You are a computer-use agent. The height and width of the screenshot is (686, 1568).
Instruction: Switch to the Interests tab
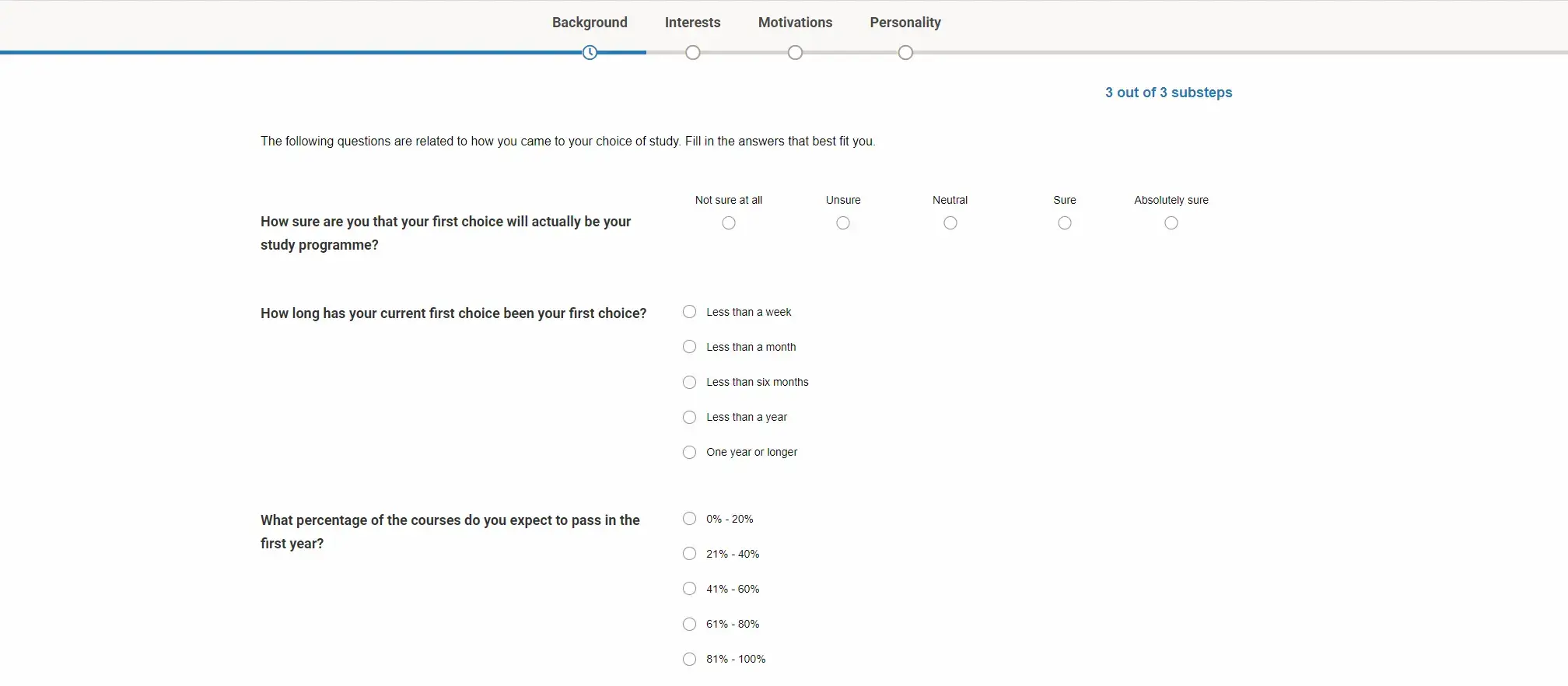[x=692, y=23]
